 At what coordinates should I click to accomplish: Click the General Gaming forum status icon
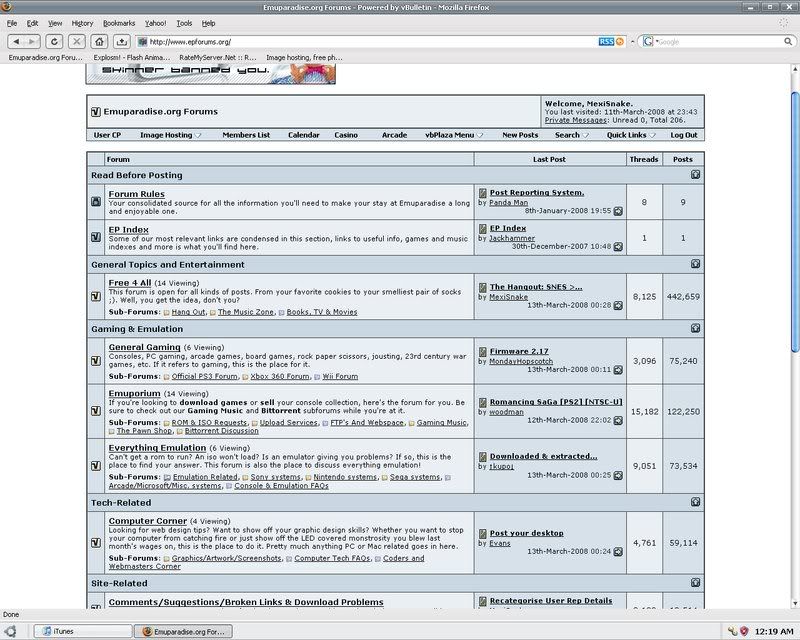96,361
